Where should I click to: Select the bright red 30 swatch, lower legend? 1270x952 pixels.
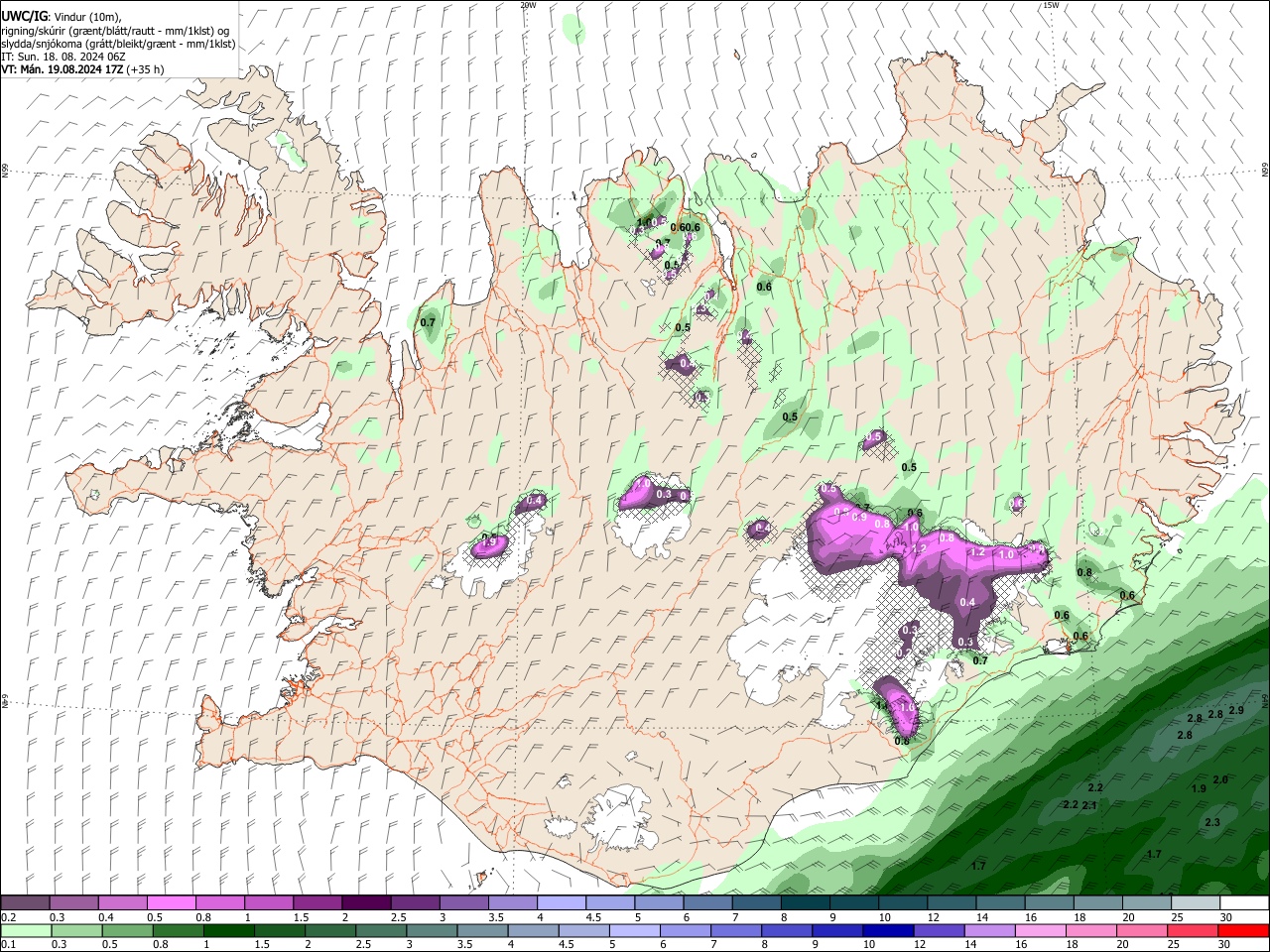[x=1244, y=931]
